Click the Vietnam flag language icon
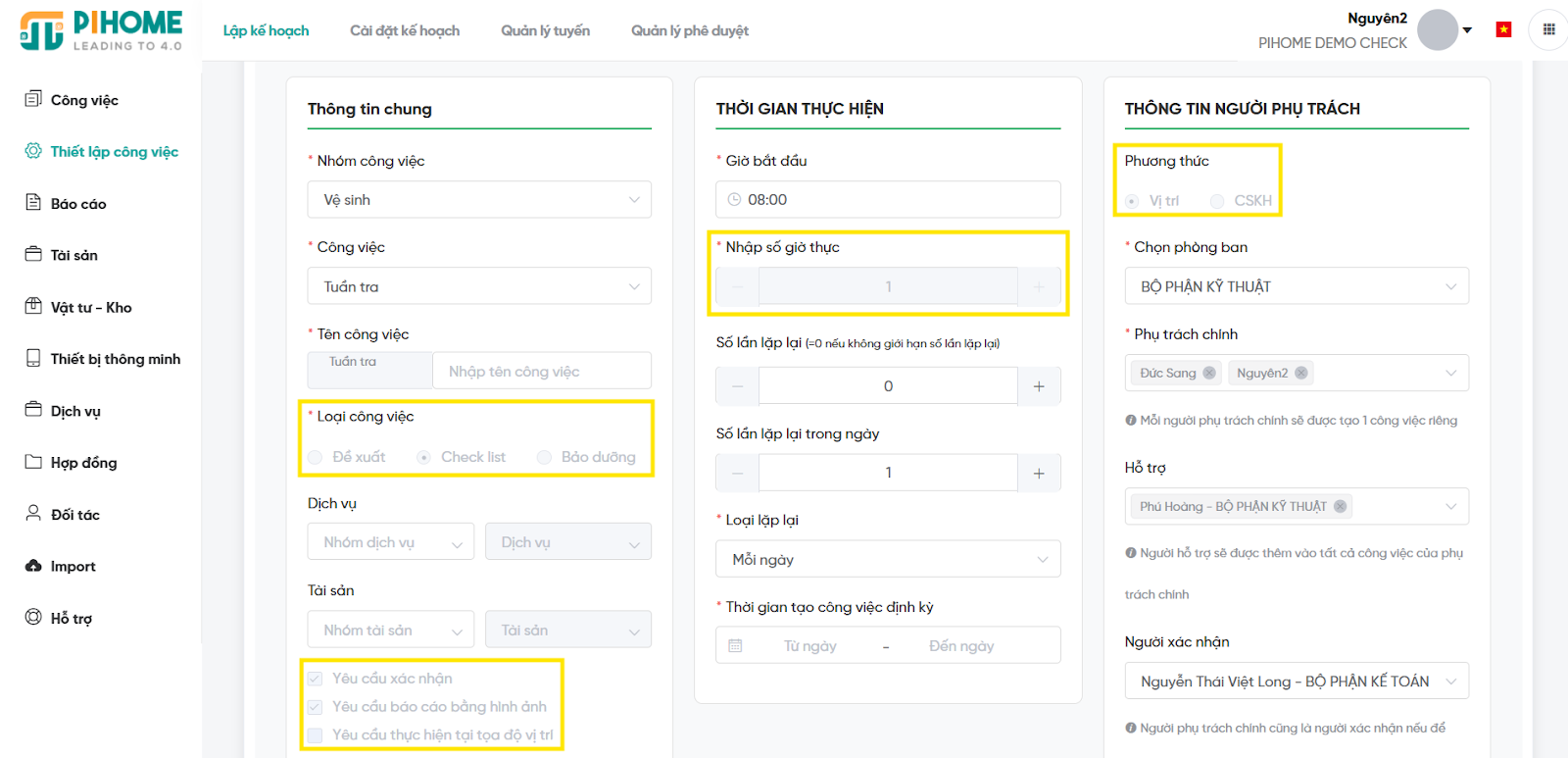The height and width of the screenshot is (758, 1568). pos(1503,29)
